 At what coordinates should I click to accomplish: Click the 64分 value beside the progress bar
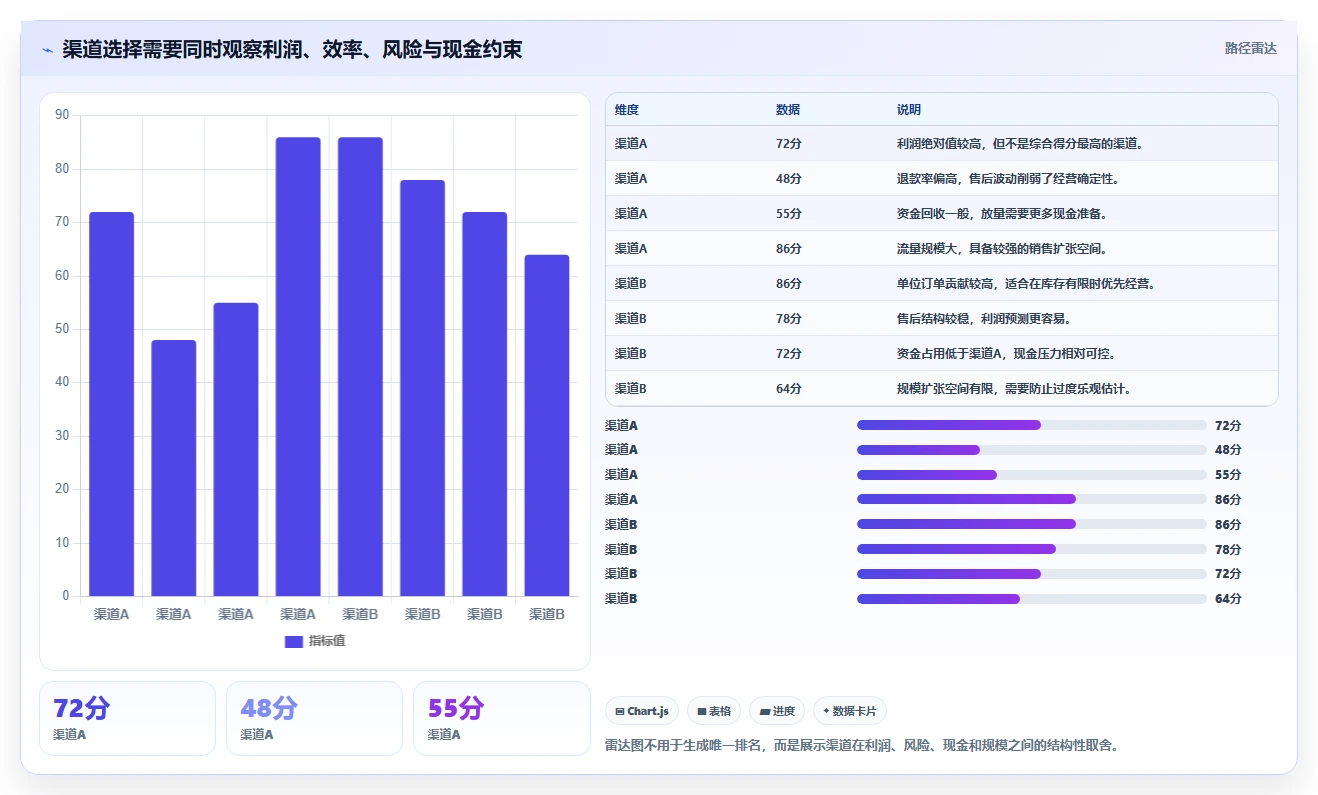click(x=1228, y=599)
